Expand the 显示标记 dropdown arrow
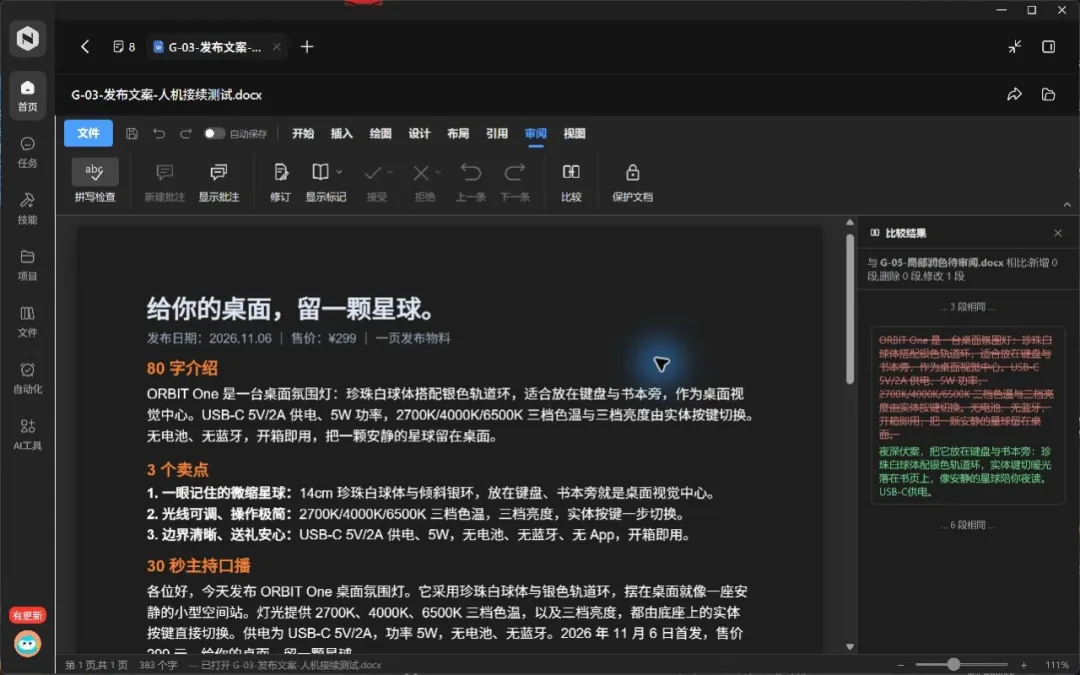1080x675 pixels. (340, 172)
